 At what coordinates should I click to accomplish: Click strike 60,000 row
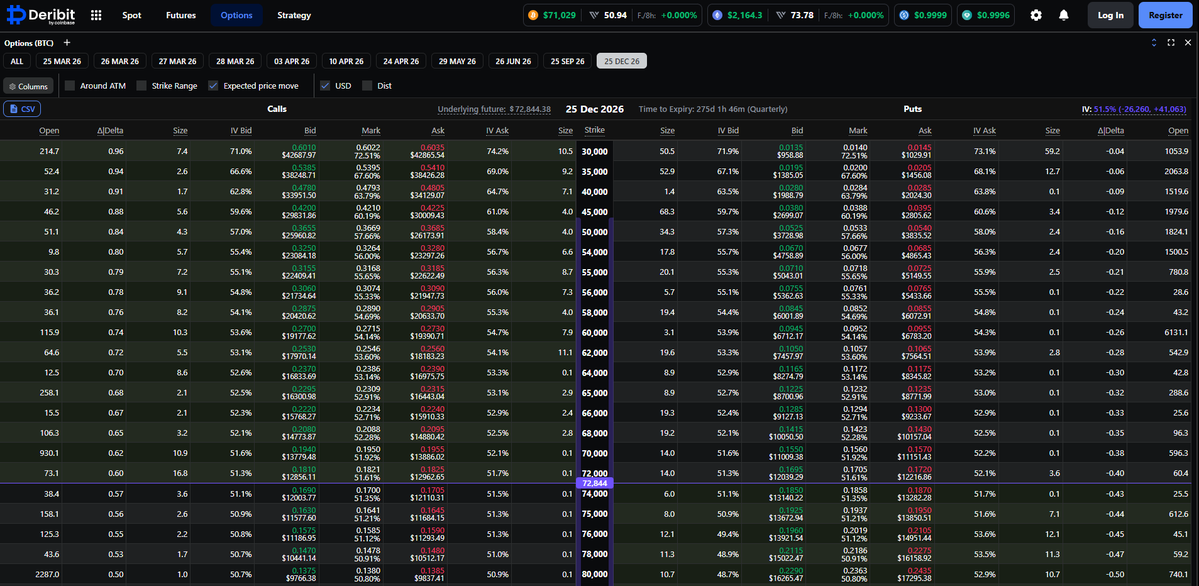[x=596, y=332]
